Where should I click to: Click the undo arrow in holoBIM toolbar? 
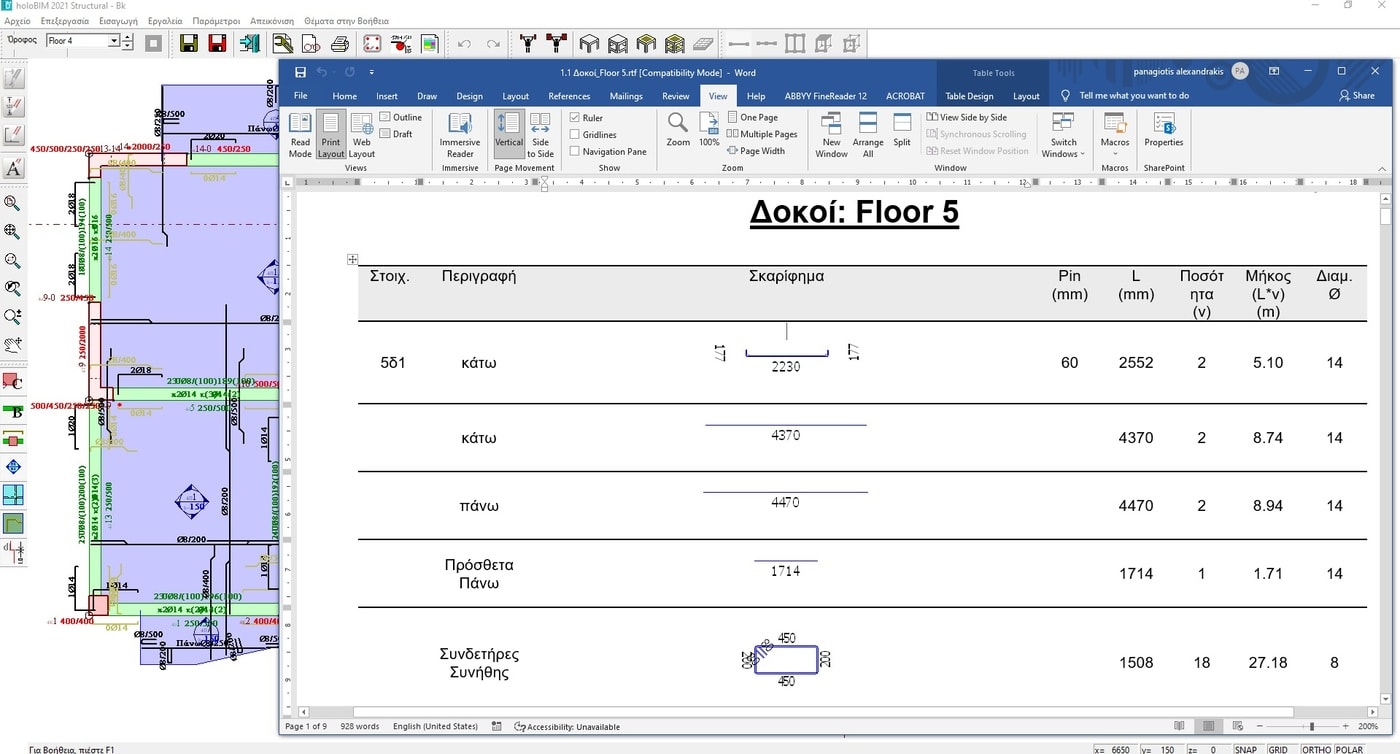coord(464,43)
